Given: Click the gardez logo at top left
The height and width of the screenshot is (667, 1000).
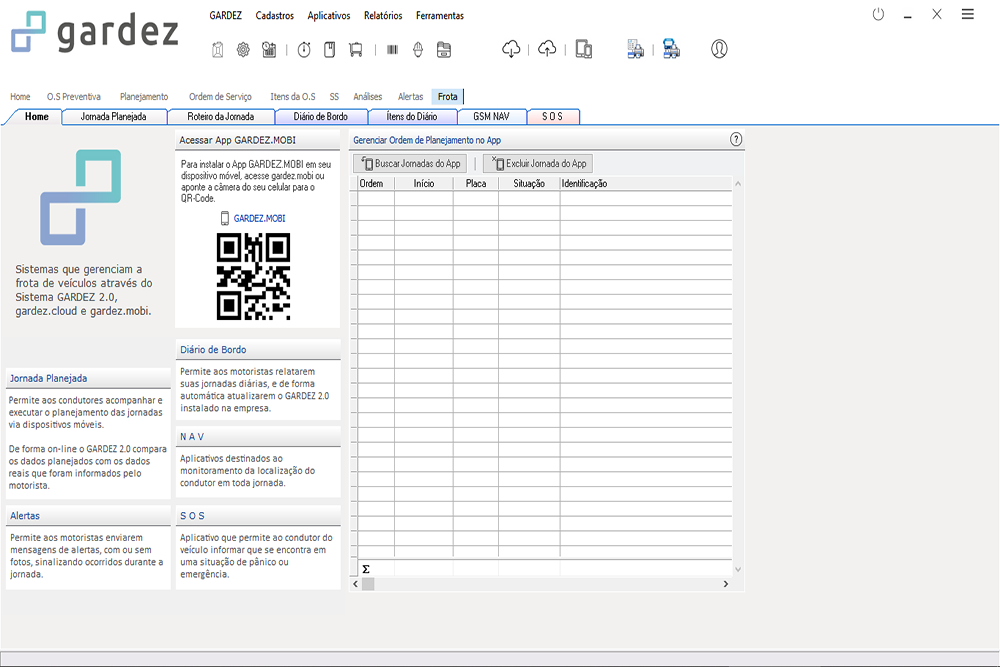Looking at the screenshot, I should (x=94, y=31).
